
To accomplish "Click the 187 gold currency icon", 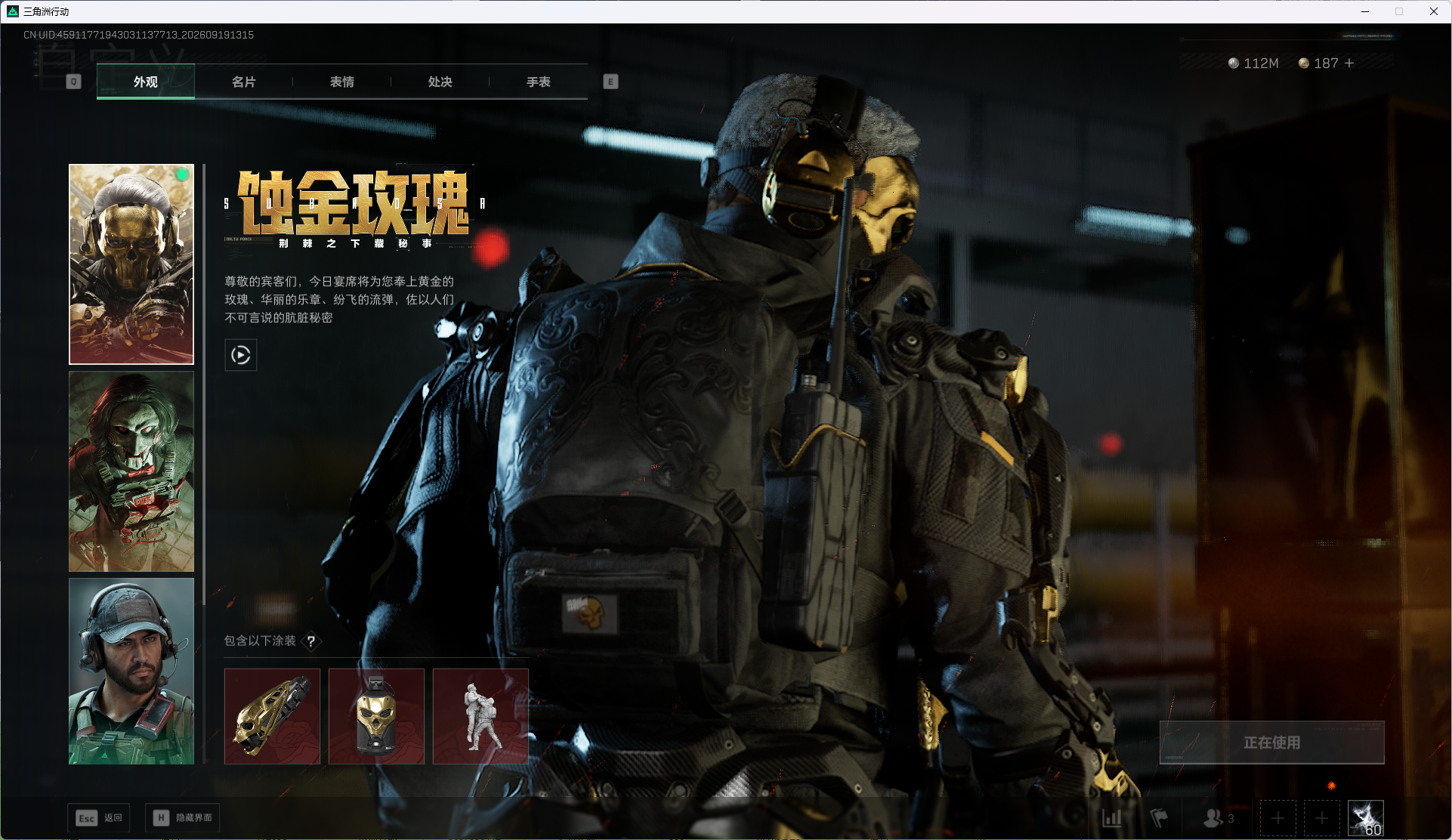I will [1304, 63].
